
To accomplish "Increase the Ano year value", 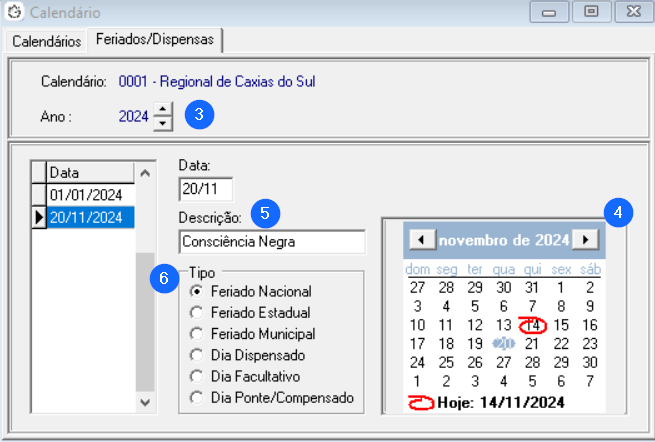I will (x=163, y=109).
